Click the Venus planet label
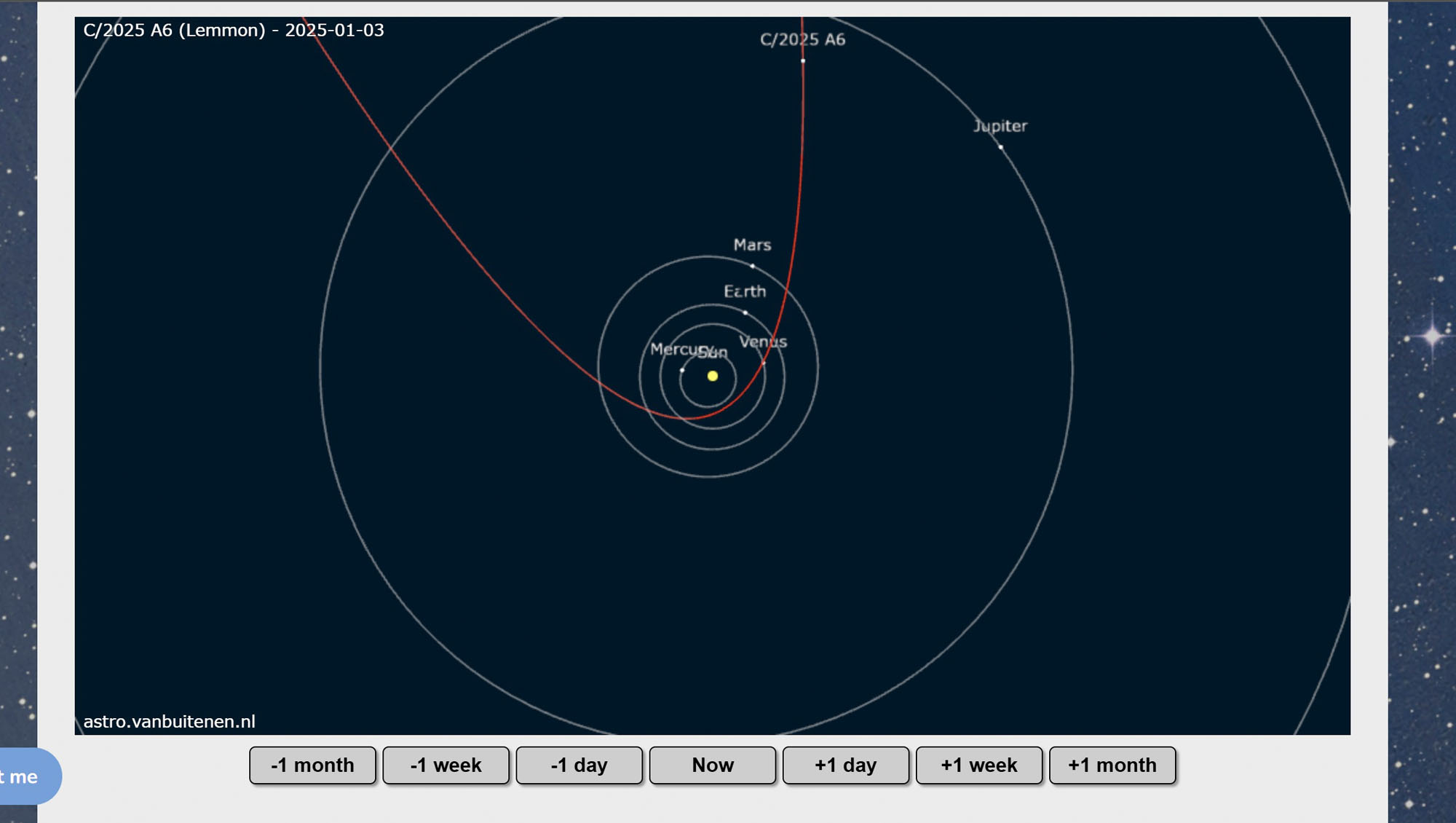 tap(763, 342)
